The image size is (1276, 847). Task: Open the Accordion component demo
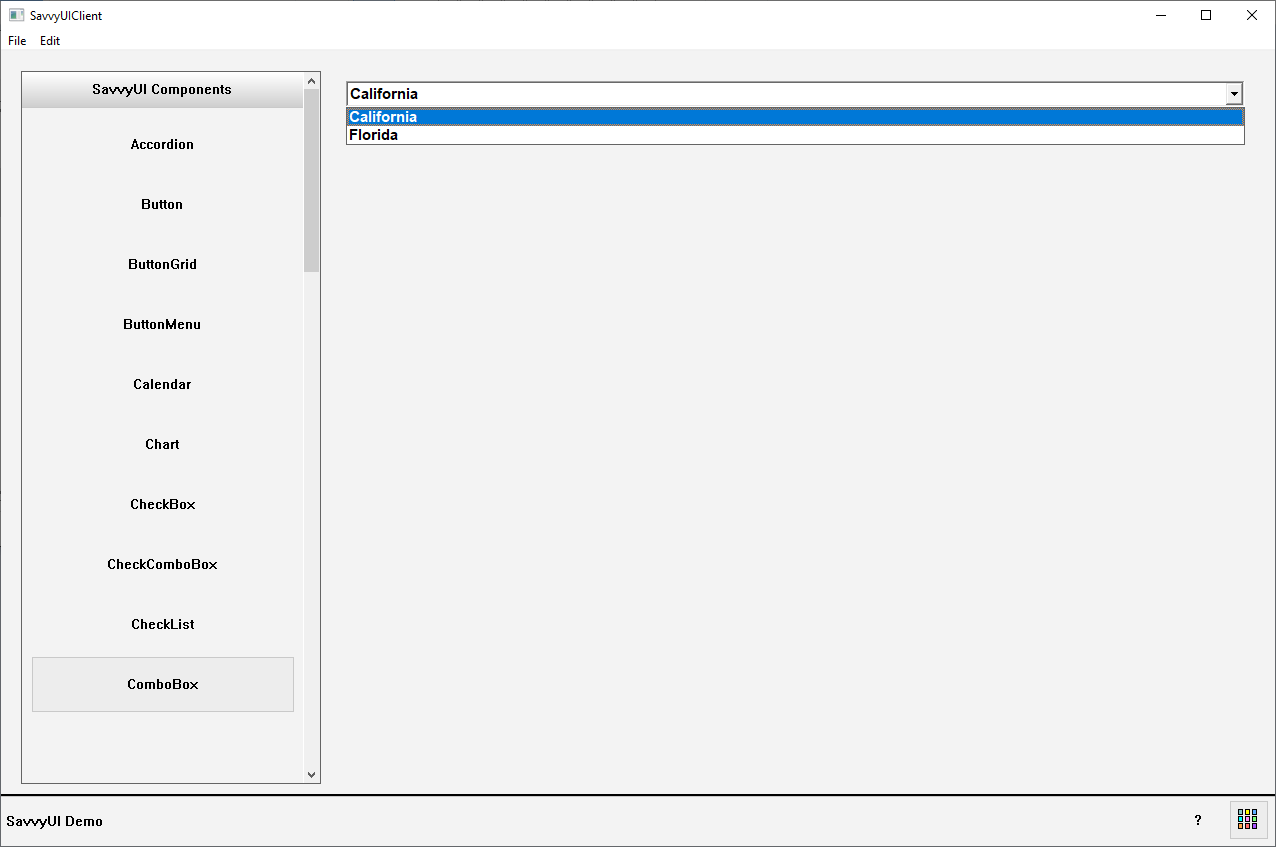[162, 144]
